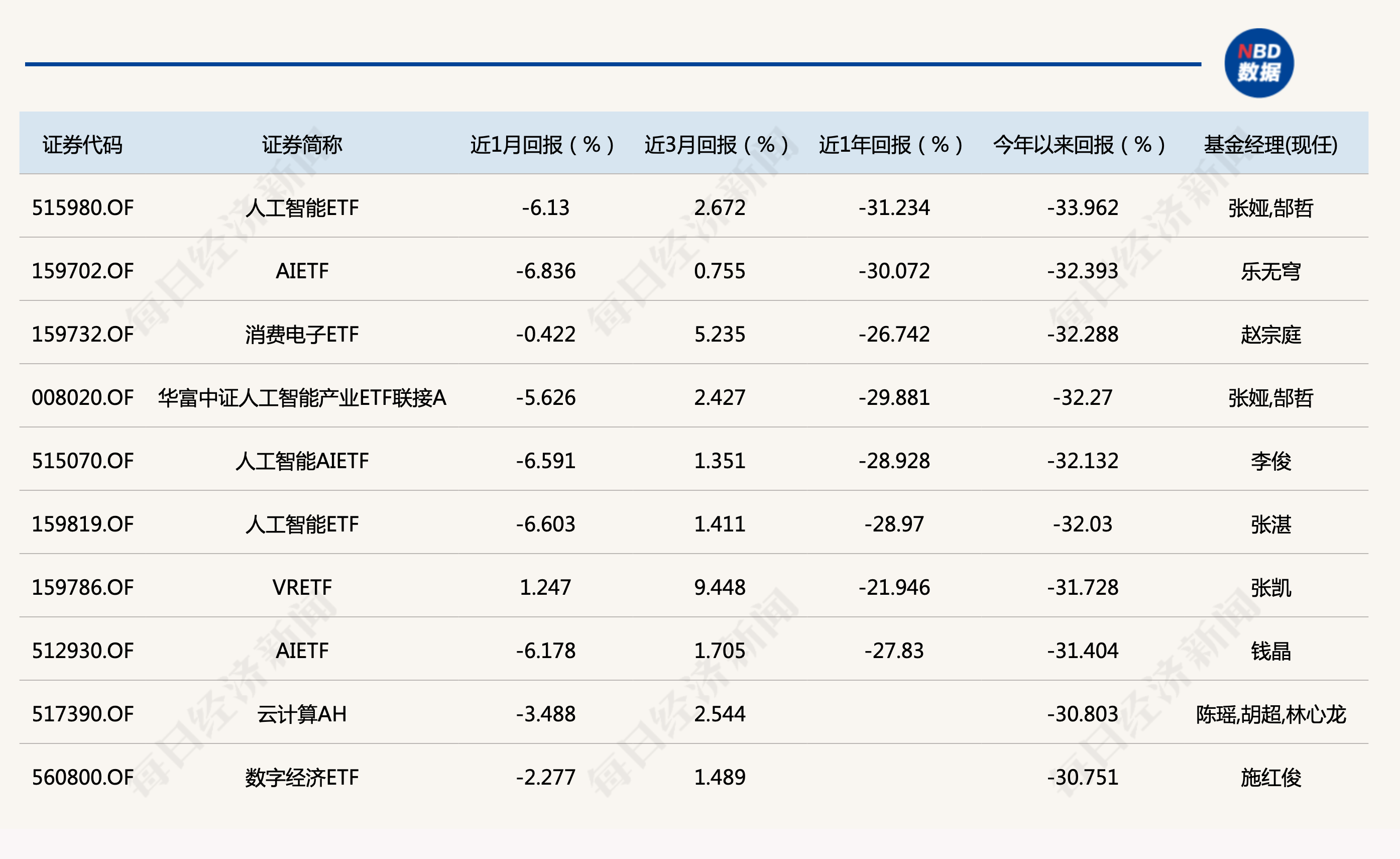Click the NBD数据 logo
This screenshot has width=1400, height=859.
tap(1260, 64)
